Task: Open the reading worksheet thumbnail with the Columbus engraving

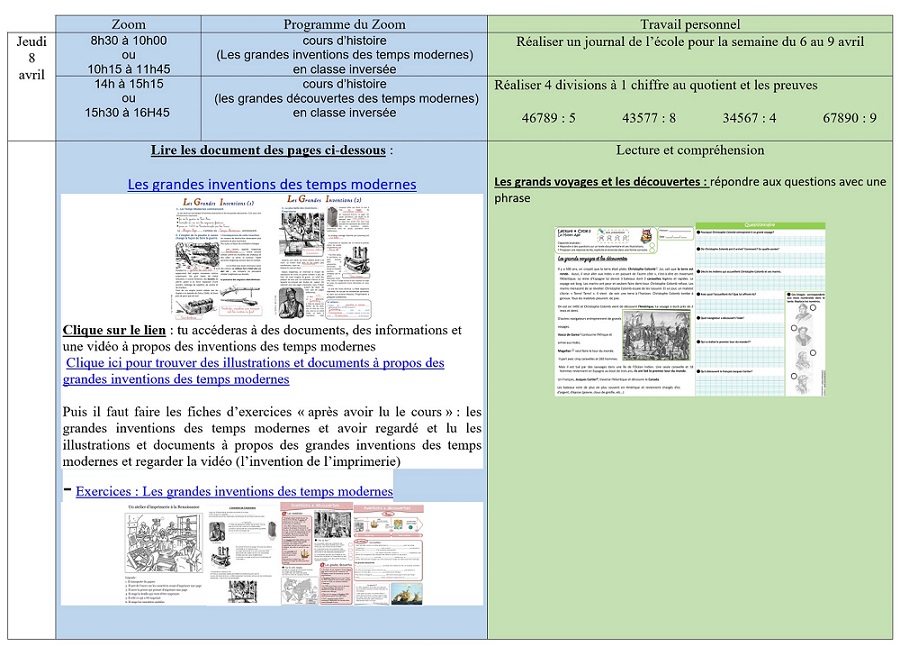Action: pyautogui.click(x=624, y=311)
